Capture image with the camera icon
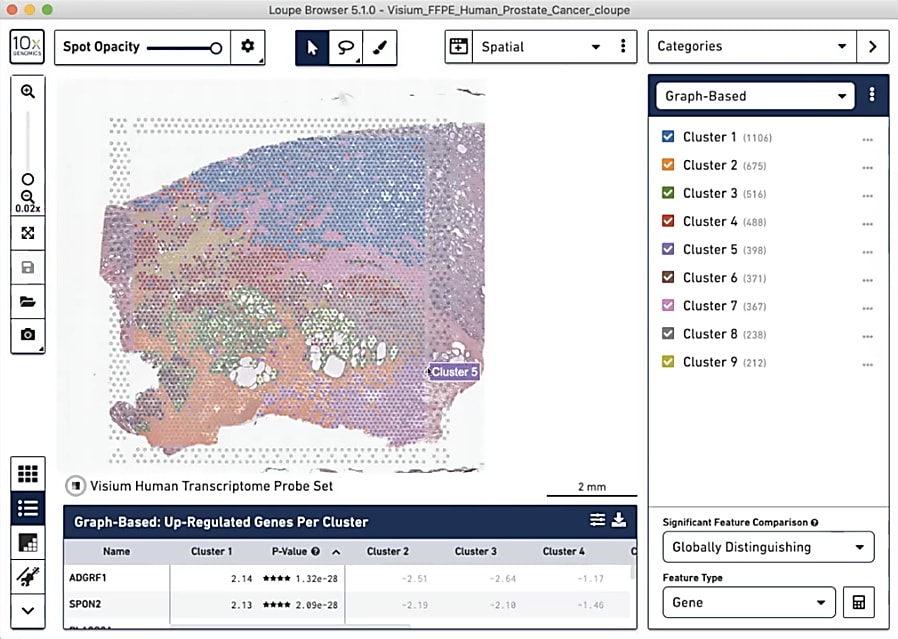 click(x=27, y=334)
